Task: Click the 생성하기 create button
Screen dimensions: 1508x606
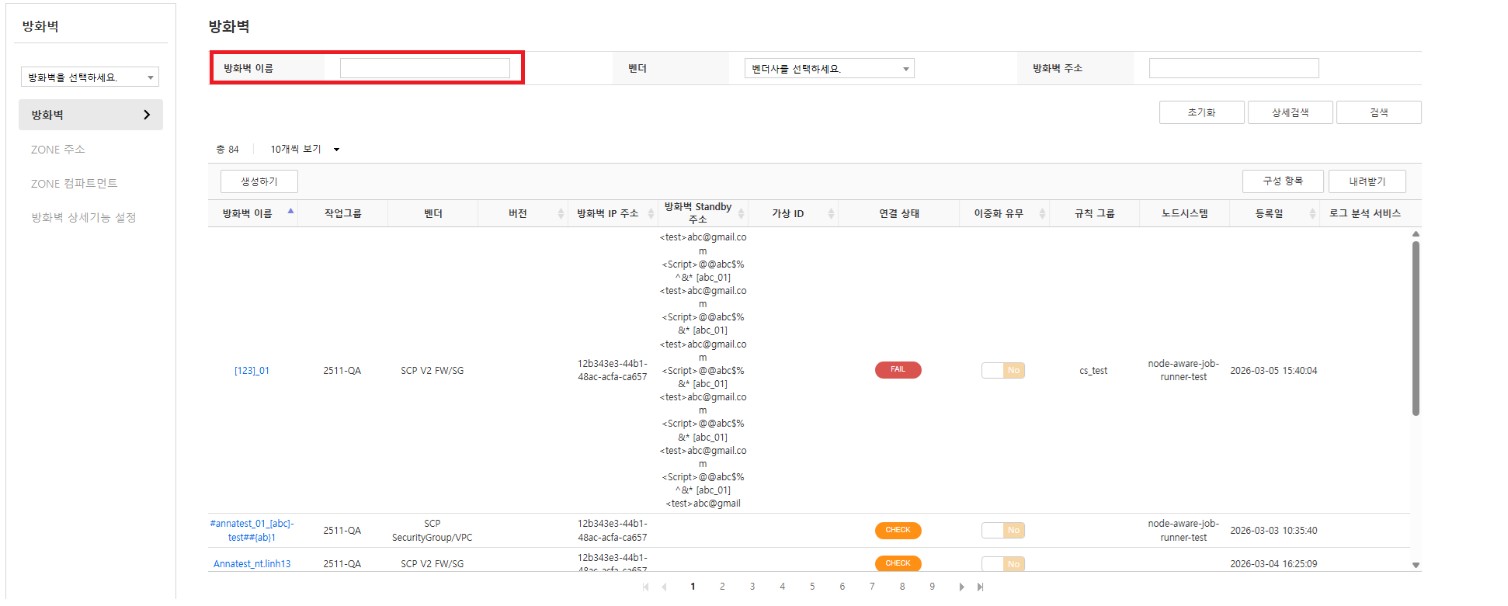Action: click(259, 181)
